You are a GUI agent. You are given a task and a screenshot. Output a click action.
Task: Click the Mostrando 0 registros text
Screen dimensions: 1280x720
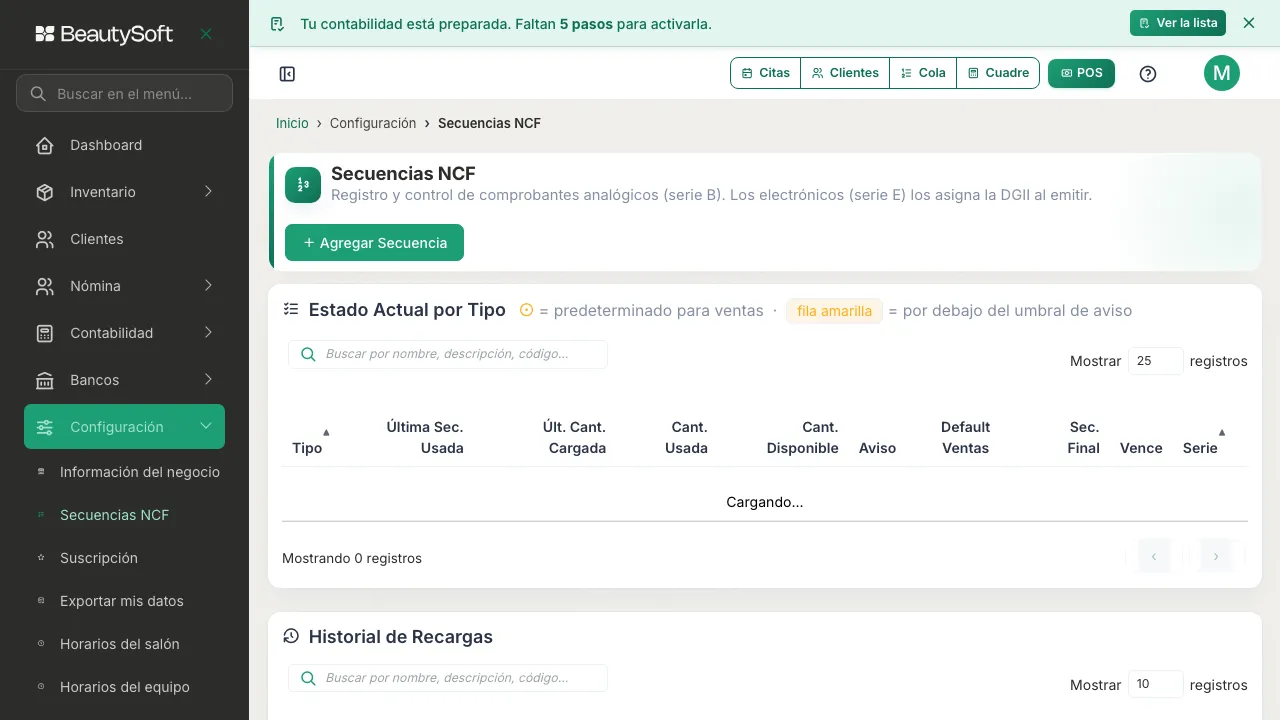click(352, 558)
